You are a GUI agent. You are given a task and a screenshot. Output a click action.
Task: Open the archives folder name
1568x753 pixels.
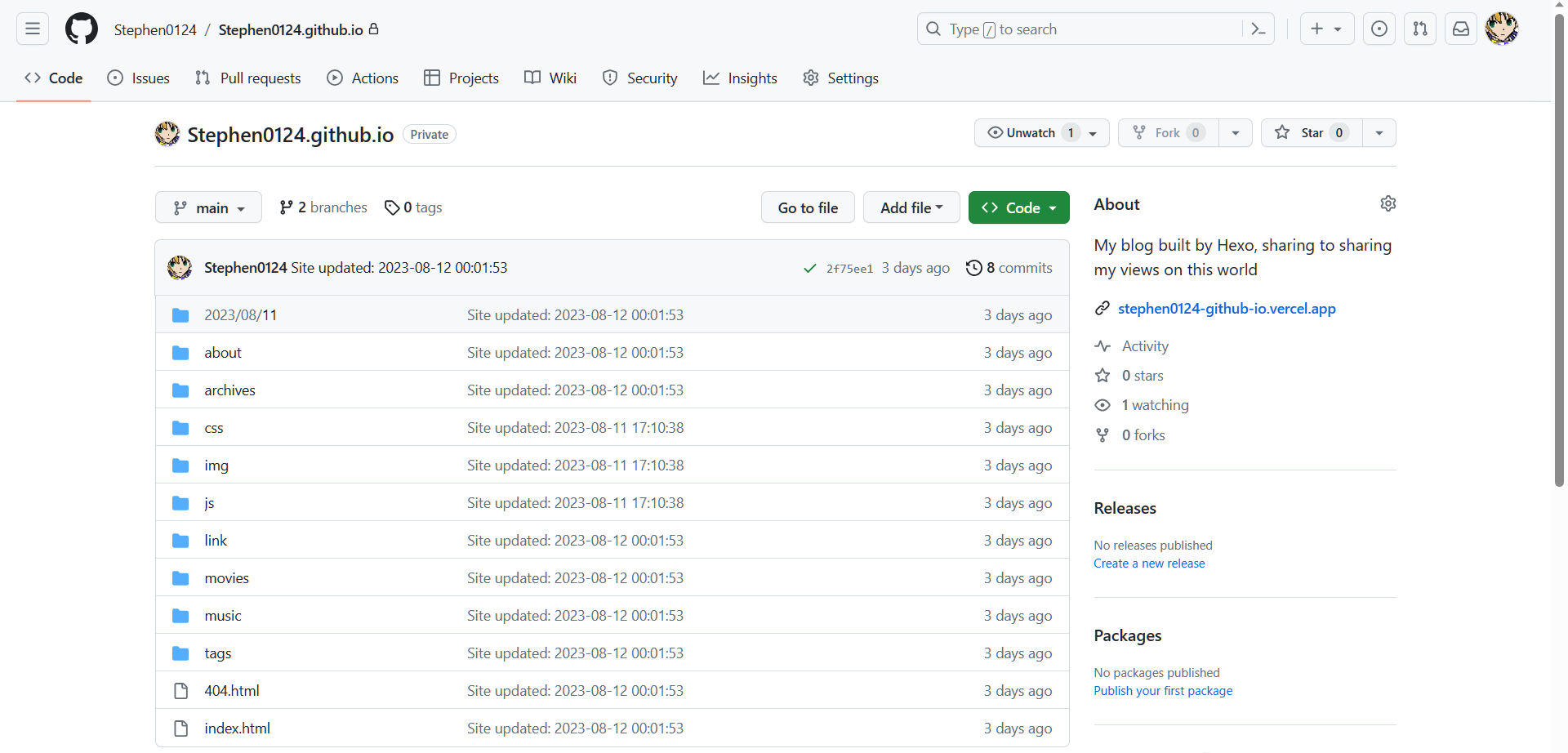[x=229, y=390]
